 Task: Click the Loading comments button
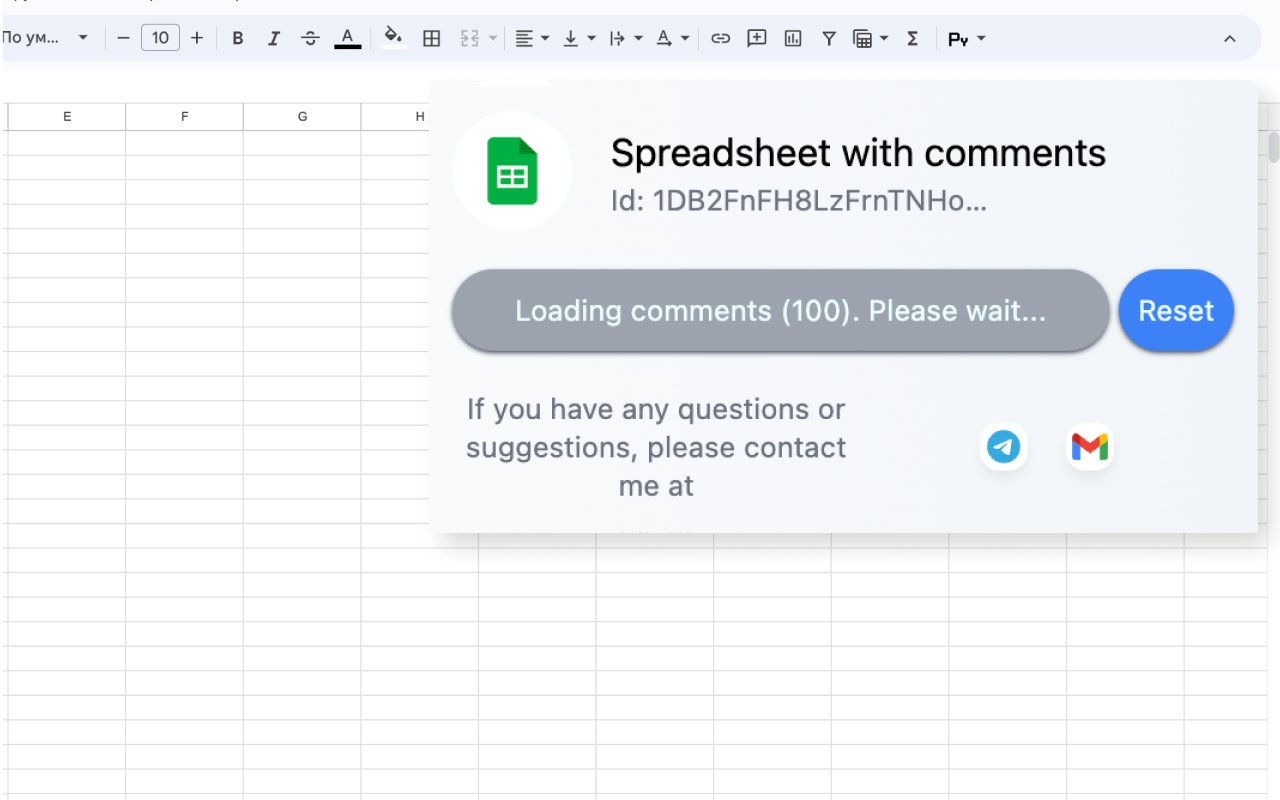pos(780,311)
